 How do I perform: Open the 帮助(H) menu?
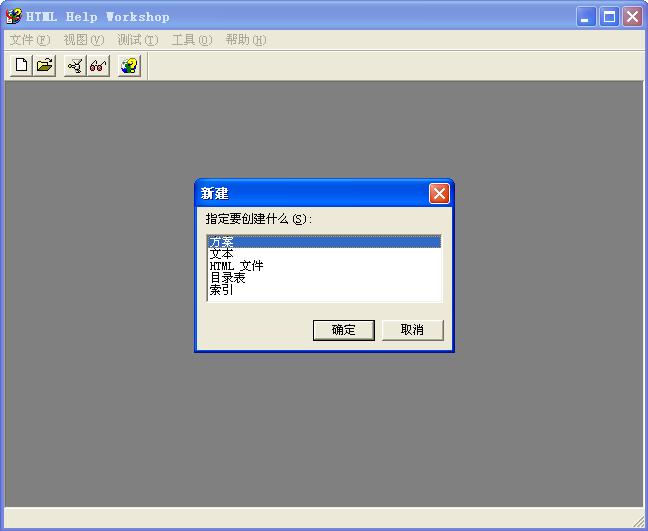click(246, 40)
